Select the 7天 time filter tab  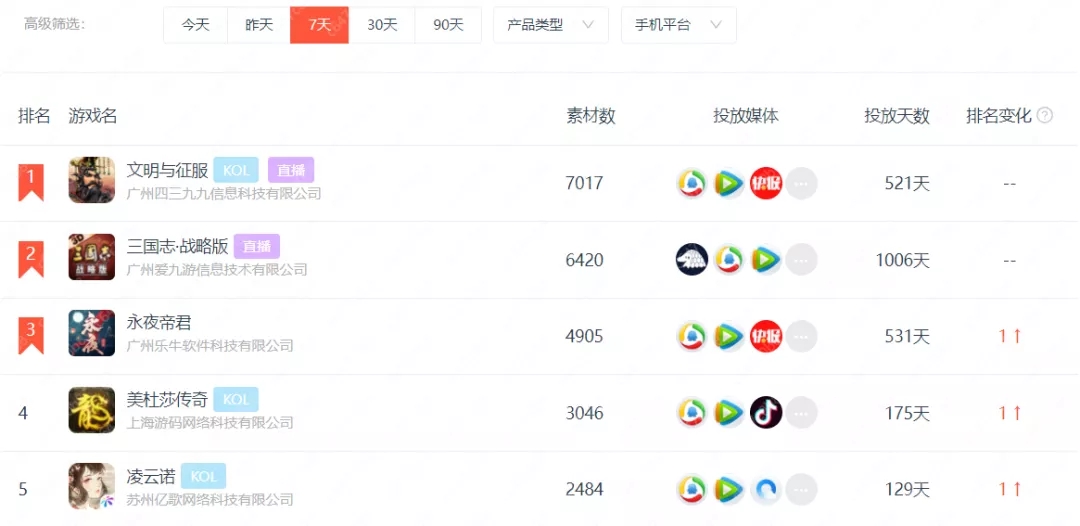coord(320,25)
